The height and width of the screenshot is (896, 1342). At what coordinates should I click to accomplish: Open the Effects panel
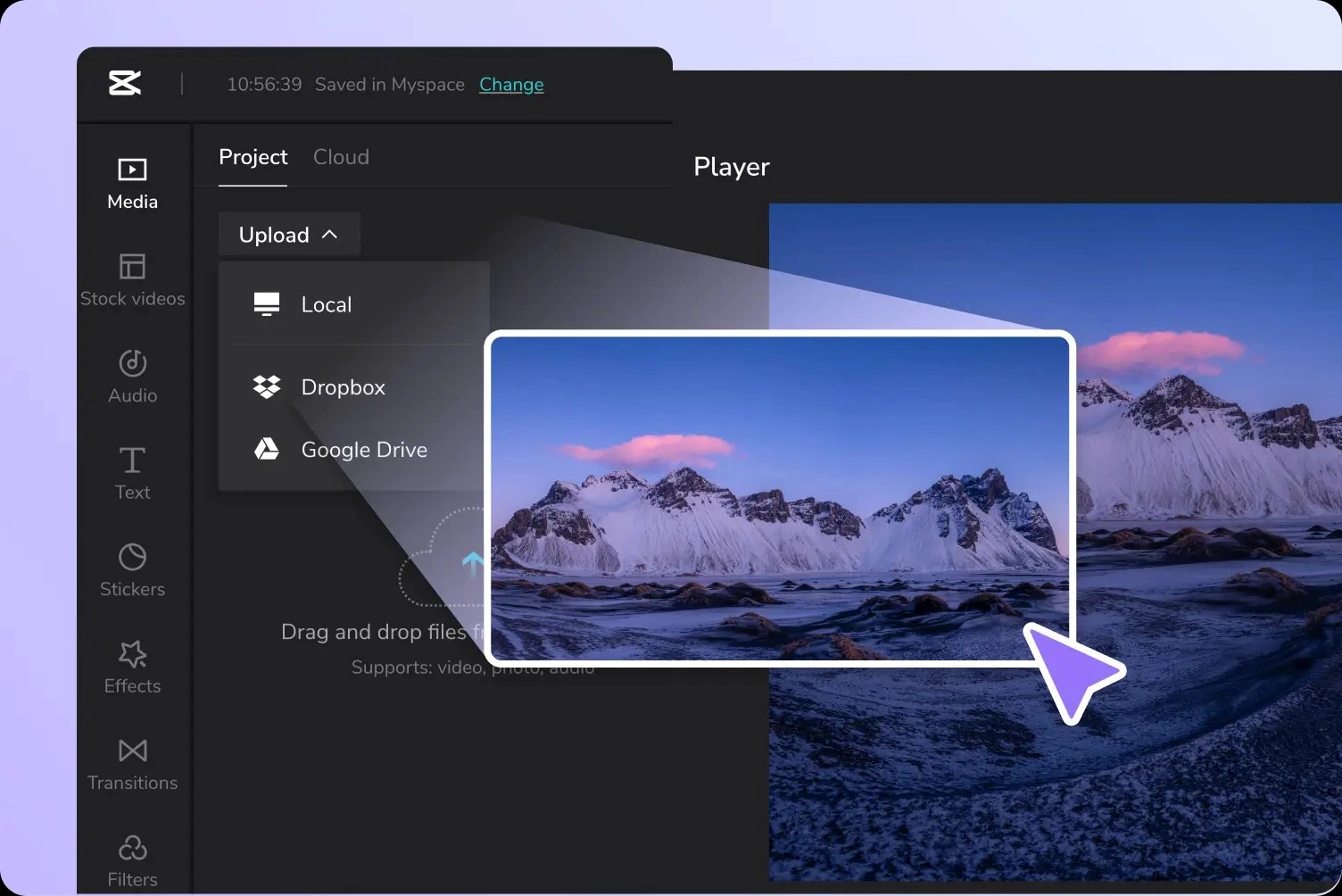coord(132,667)
